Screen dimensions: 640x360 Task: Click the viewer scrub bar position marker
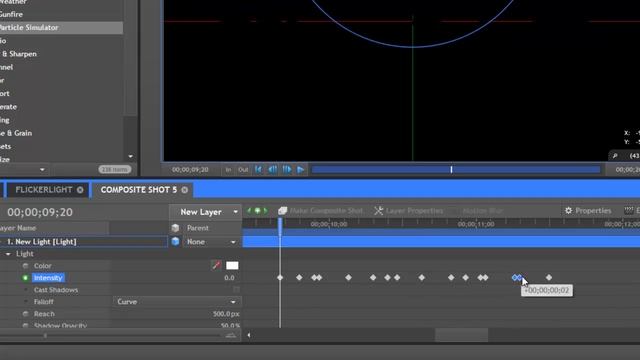click(451, 169)
